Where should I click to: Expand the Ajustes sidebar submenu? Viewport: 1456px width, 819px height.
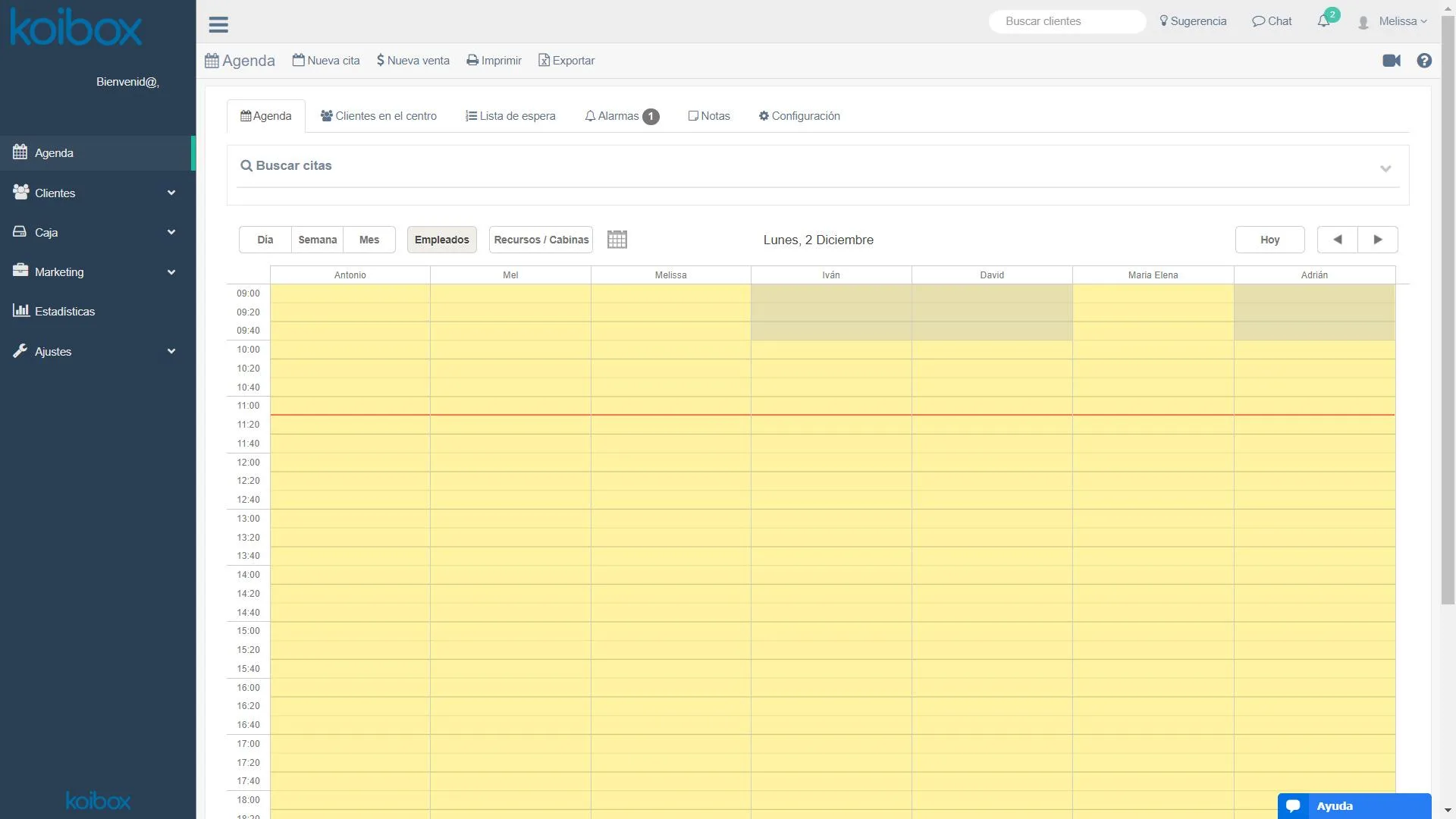click(171, 351)
